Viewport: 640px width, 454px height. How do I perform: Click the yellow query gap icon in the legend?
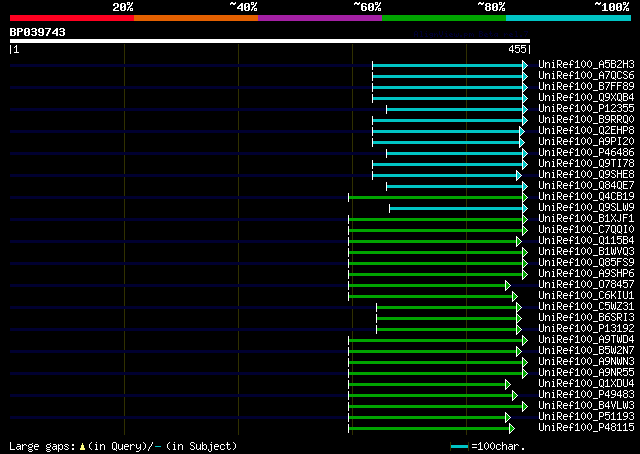coord(82,447)
